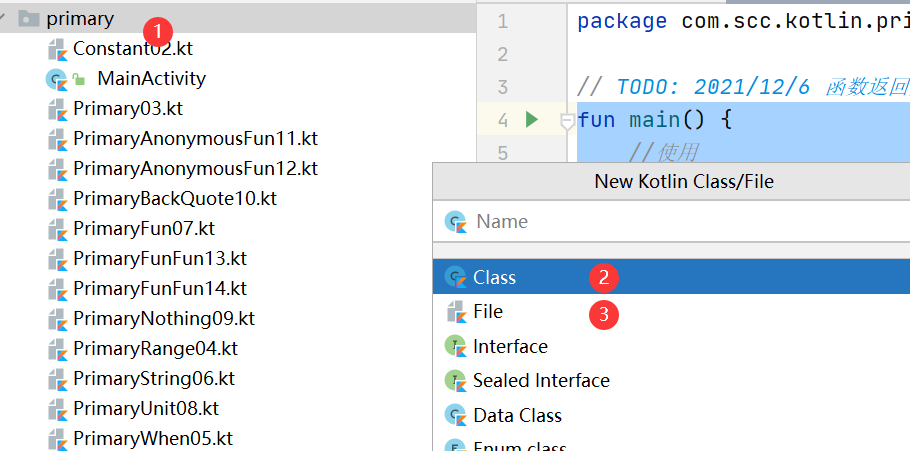Select Data Class option

(x=671, y=416)
